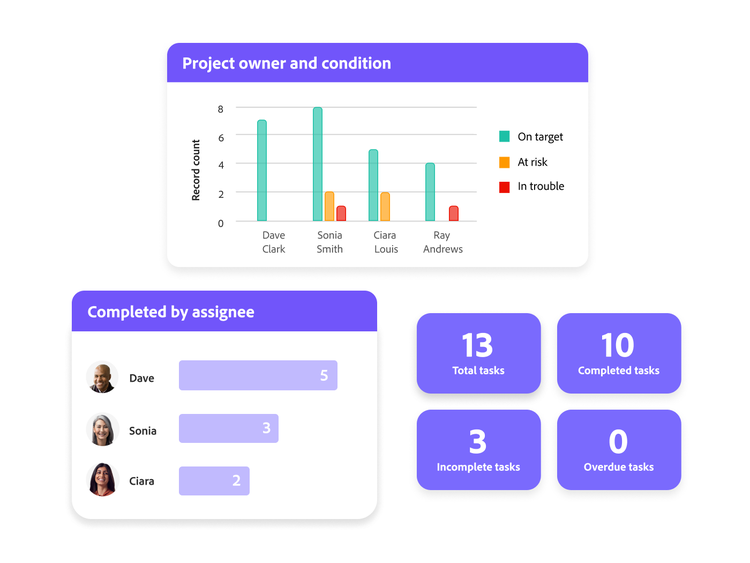Click Sonia Smith's orange At risk bar

pyautogui.click(x=330, y=207)
